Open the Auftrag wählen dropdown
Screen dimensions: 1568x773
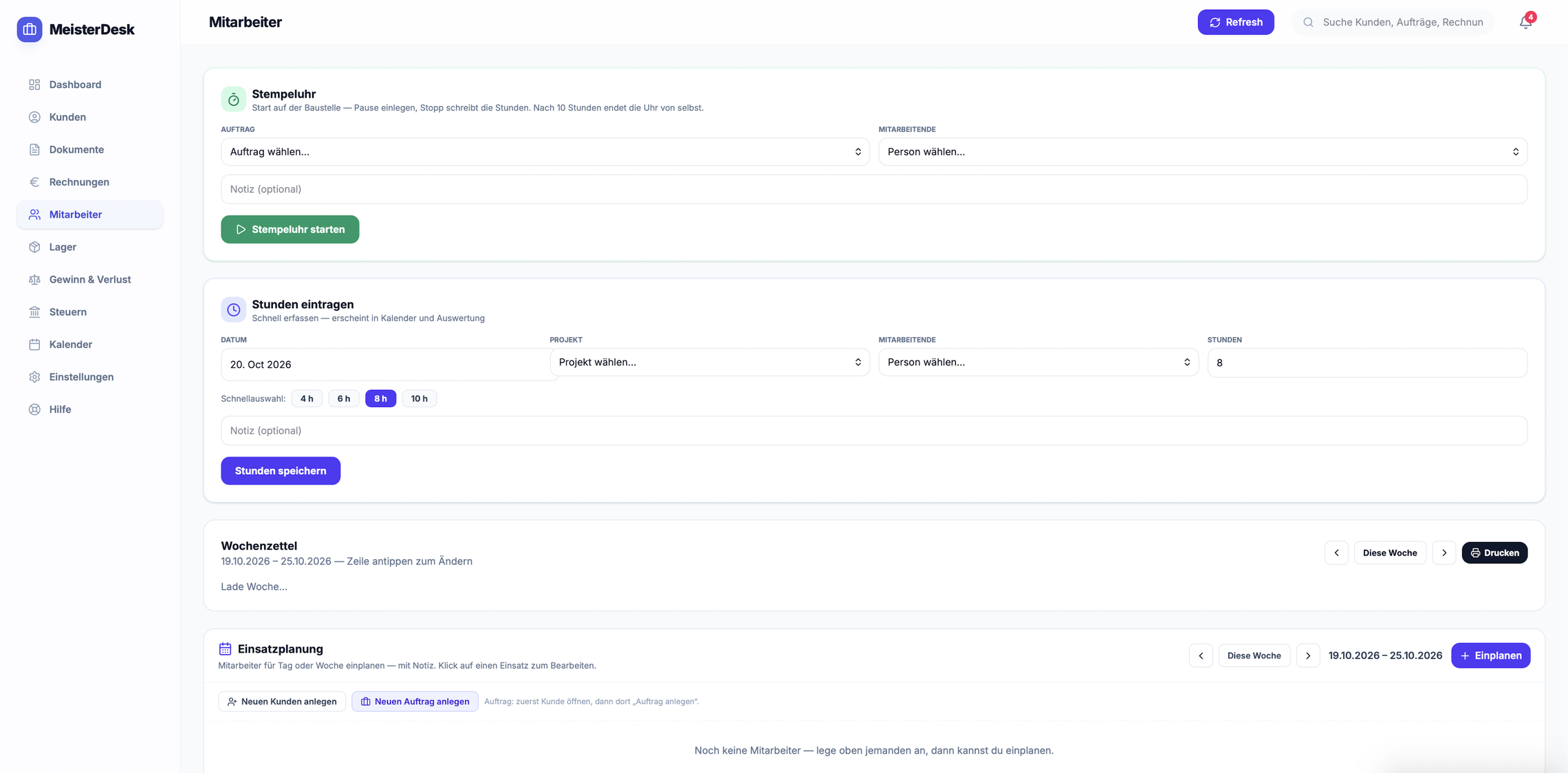click(x=545, y=151)
